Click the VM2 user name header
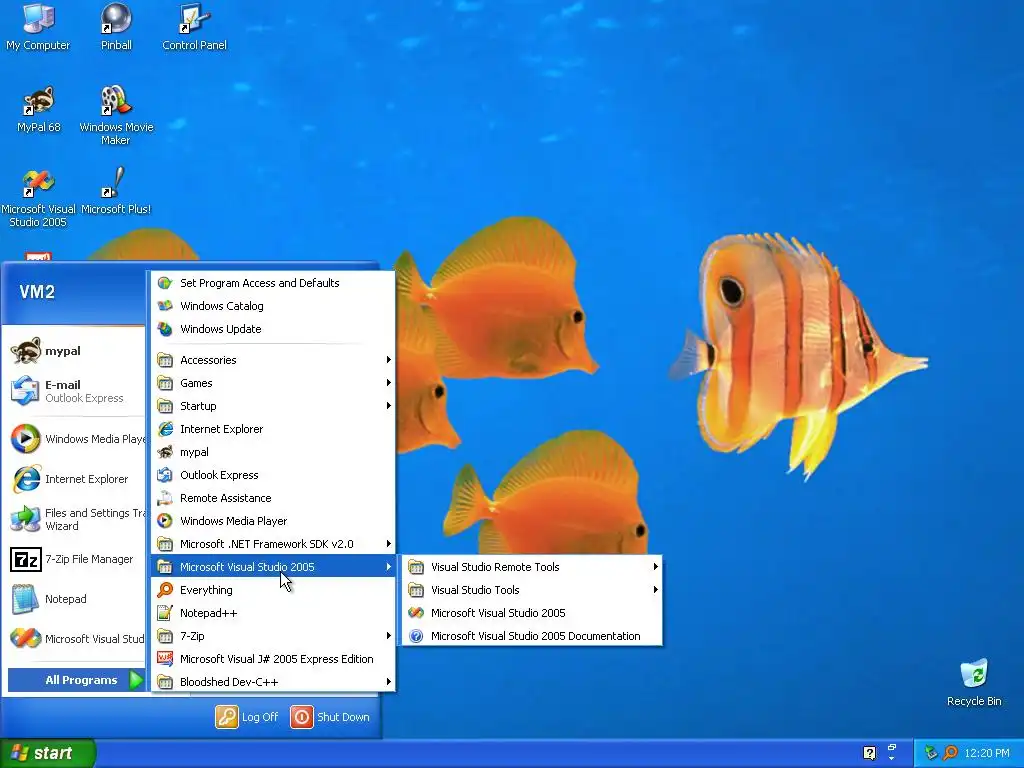This screenshot has height=768, width=1024. pos(37,291)
